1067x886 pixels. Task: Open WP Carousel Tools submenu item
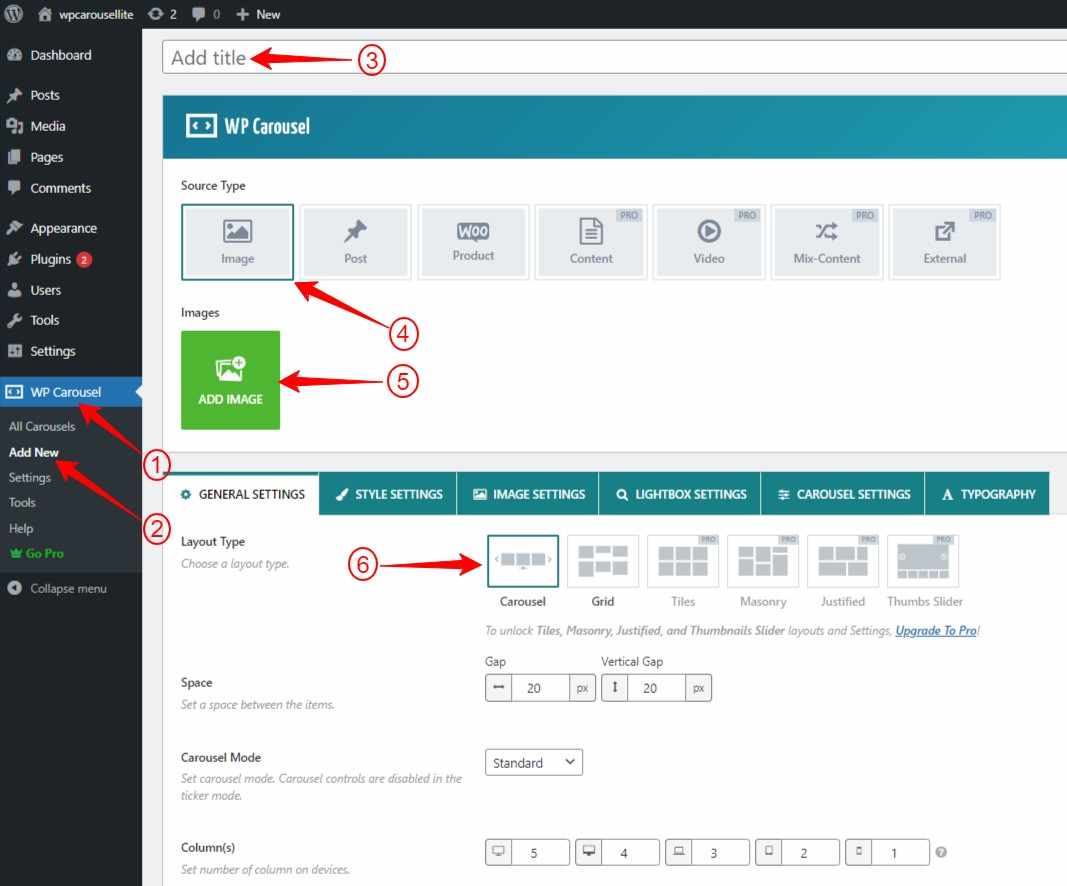(x=22, y=502)
